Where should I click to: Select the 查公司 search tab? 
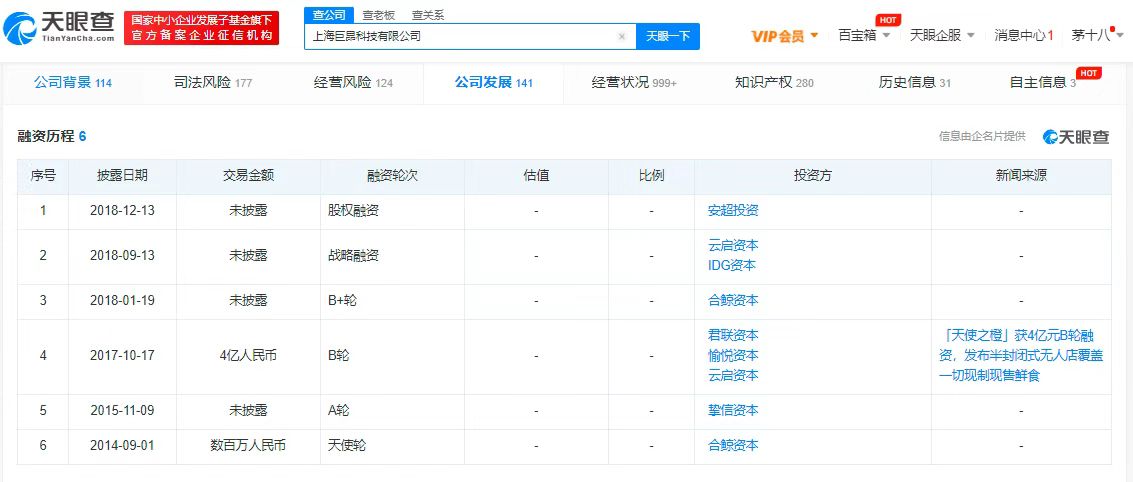[x=329, y=14]
